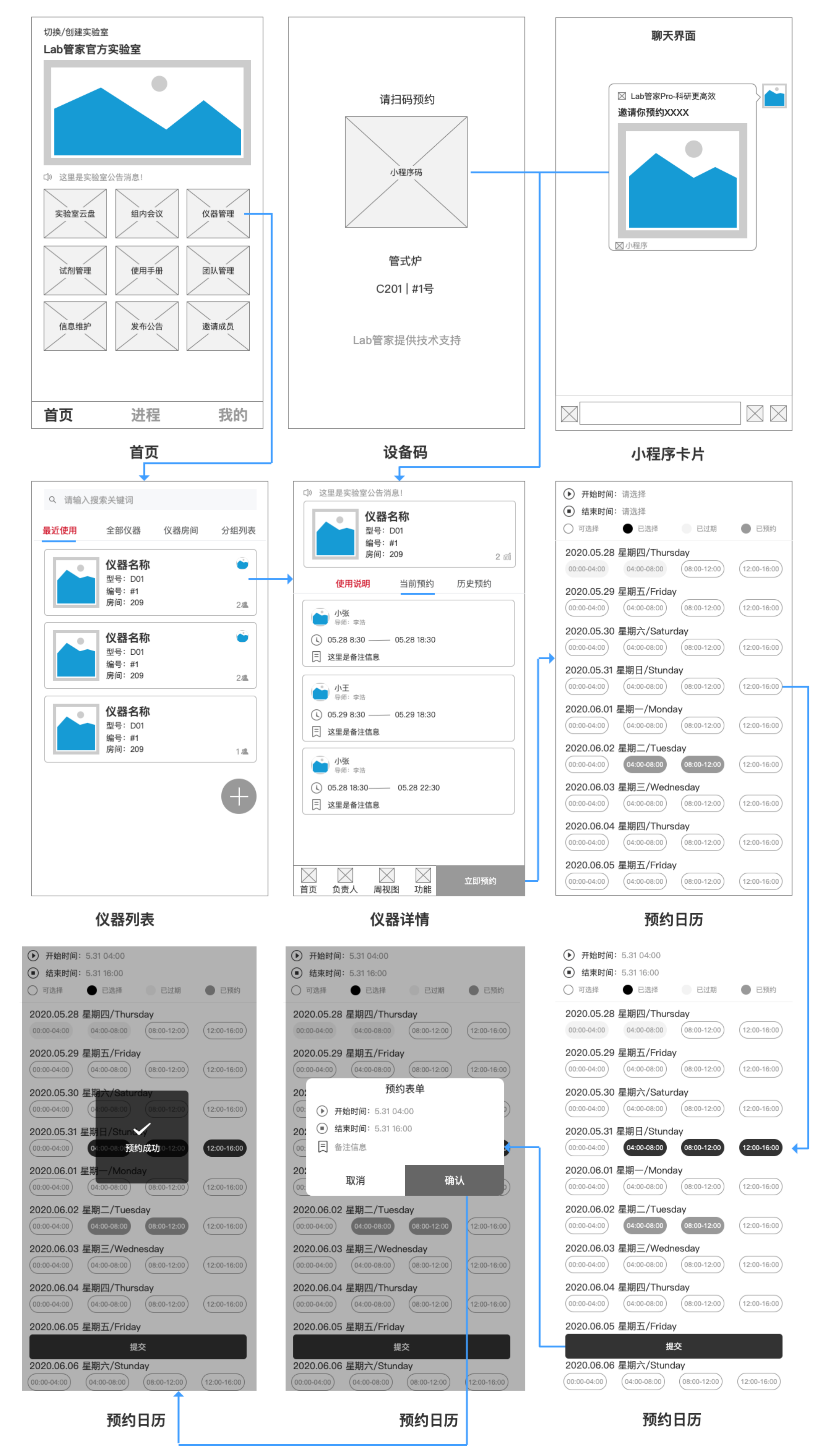Screen dimensions: 819x1456
Task: Click the chat message input field
Action: [x=660, y=413]
